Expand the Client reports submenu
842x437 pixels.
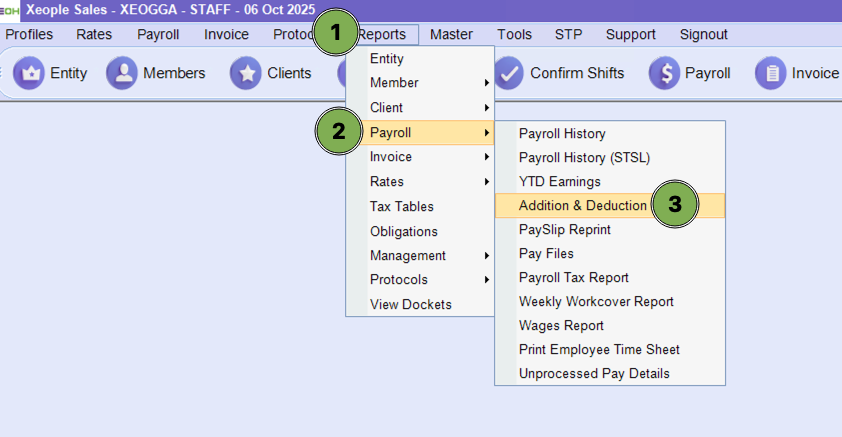(x=420, y=108)
